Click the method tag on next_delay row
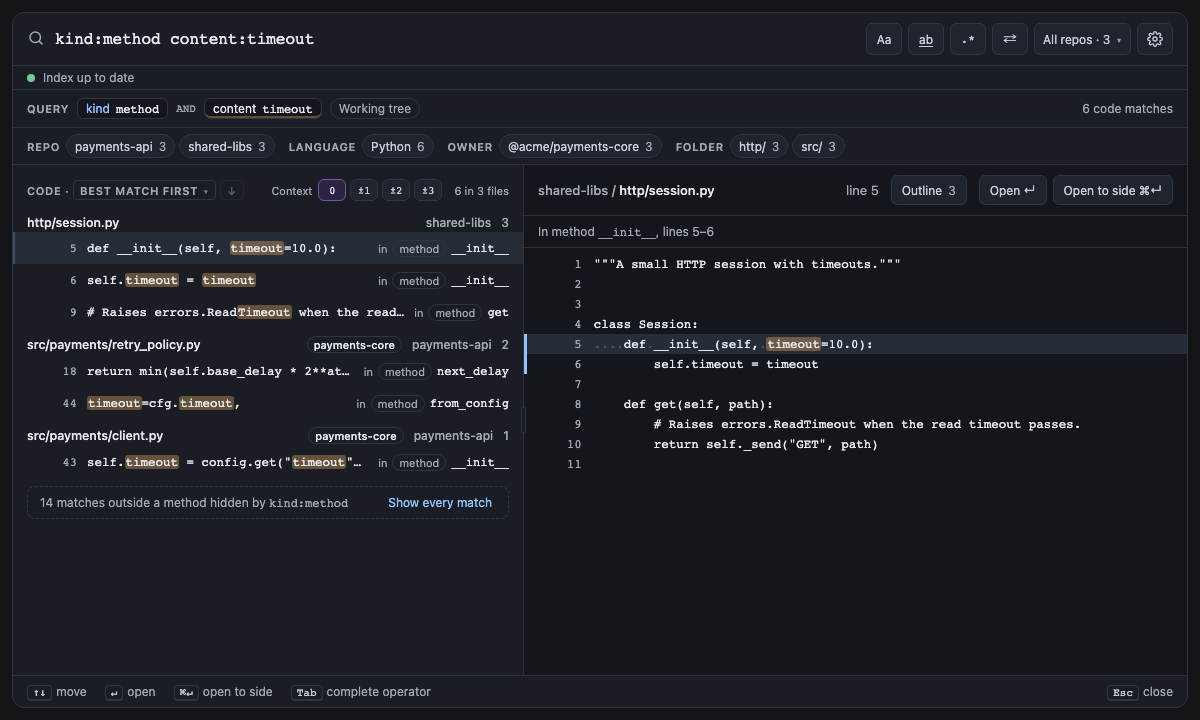Screen dimensions: 1200x720 click(x=405, y=372)
